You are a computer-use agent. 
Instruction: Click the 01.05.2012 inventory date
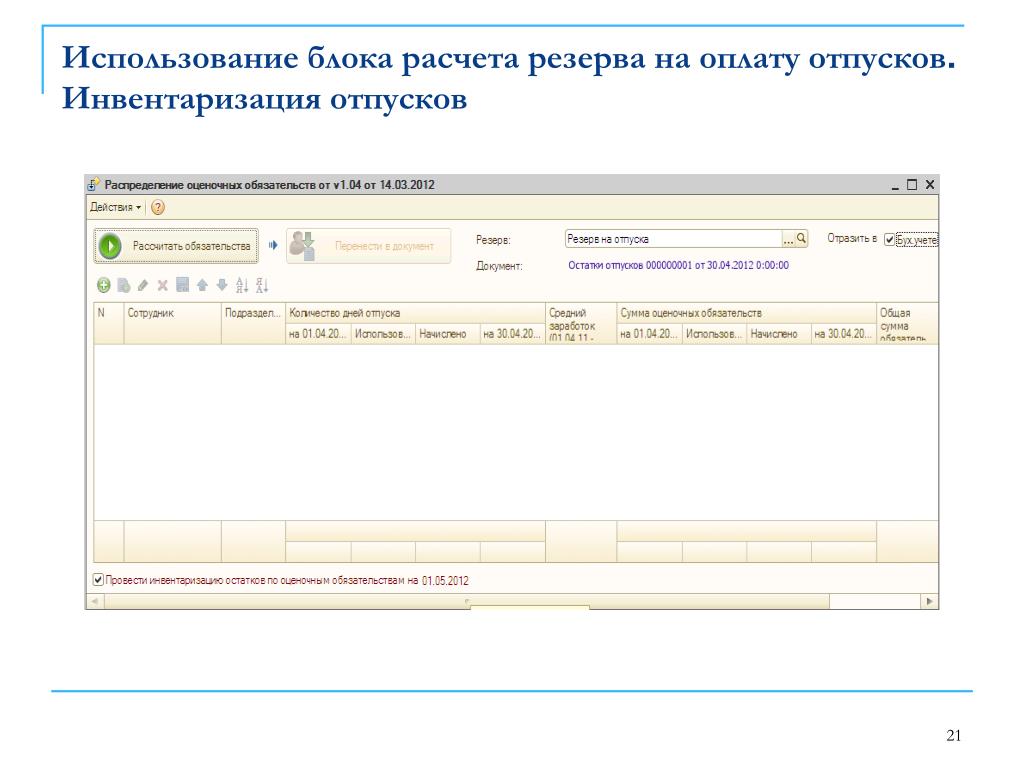click(x=445, y=581)
